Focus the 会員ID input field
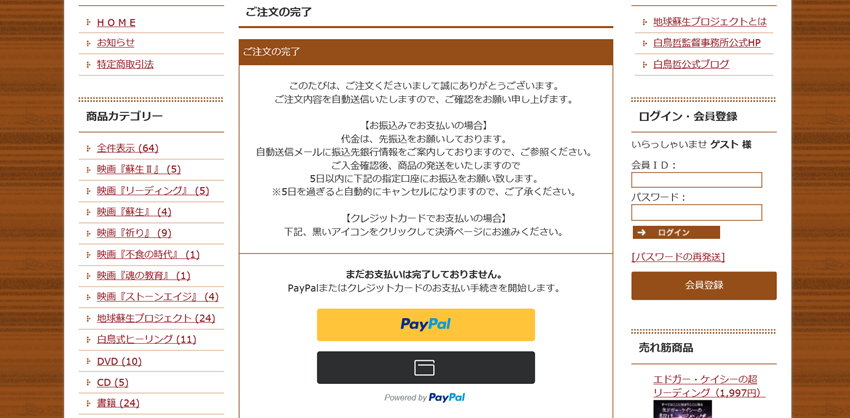 pos(697,180)
